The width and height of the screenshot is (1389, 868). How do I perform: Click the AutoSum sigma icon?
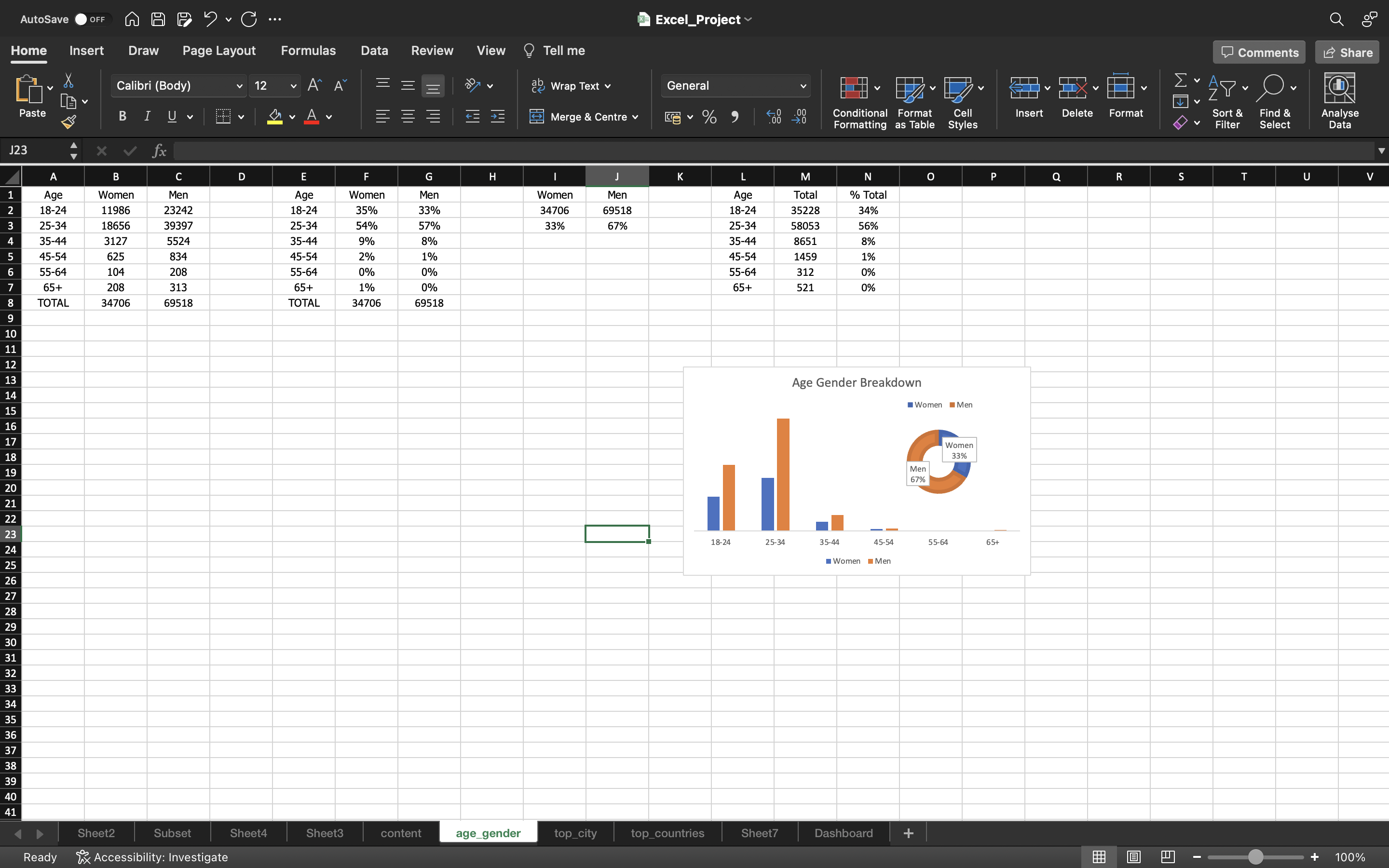click(x=1180, y=80)
